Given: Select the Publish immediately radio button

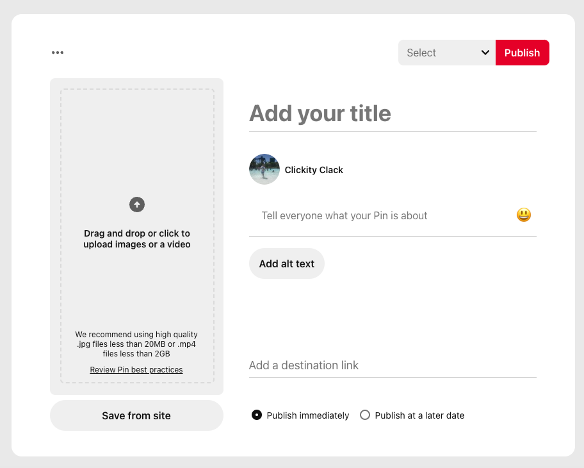Looking at the screenshot, I should (x=257, y=415).
